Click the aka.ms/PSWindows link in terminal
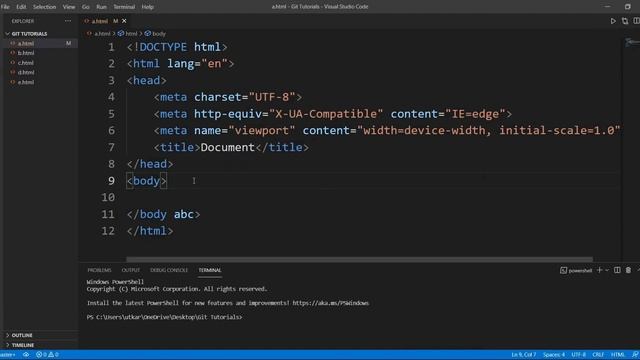 331,303
